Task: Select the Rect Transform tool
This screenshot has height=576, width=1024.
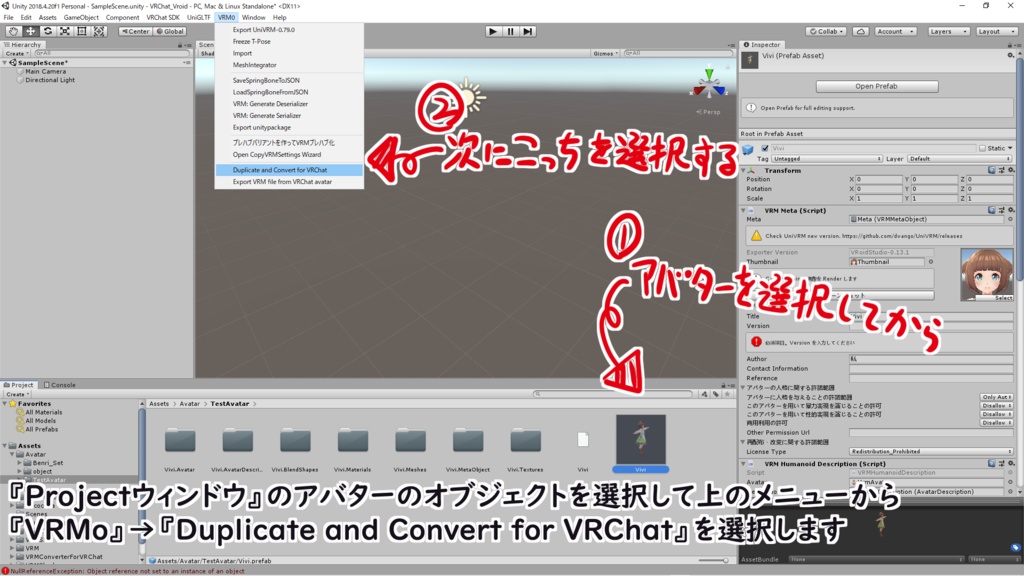Action: [82, 31]
